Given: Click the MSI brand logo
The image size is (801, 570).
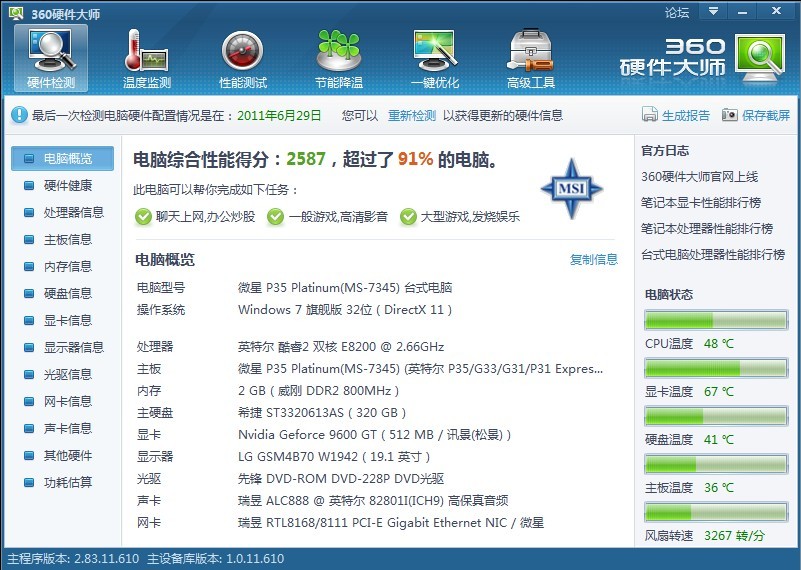Looking at the screenshot, I should 572,188.
